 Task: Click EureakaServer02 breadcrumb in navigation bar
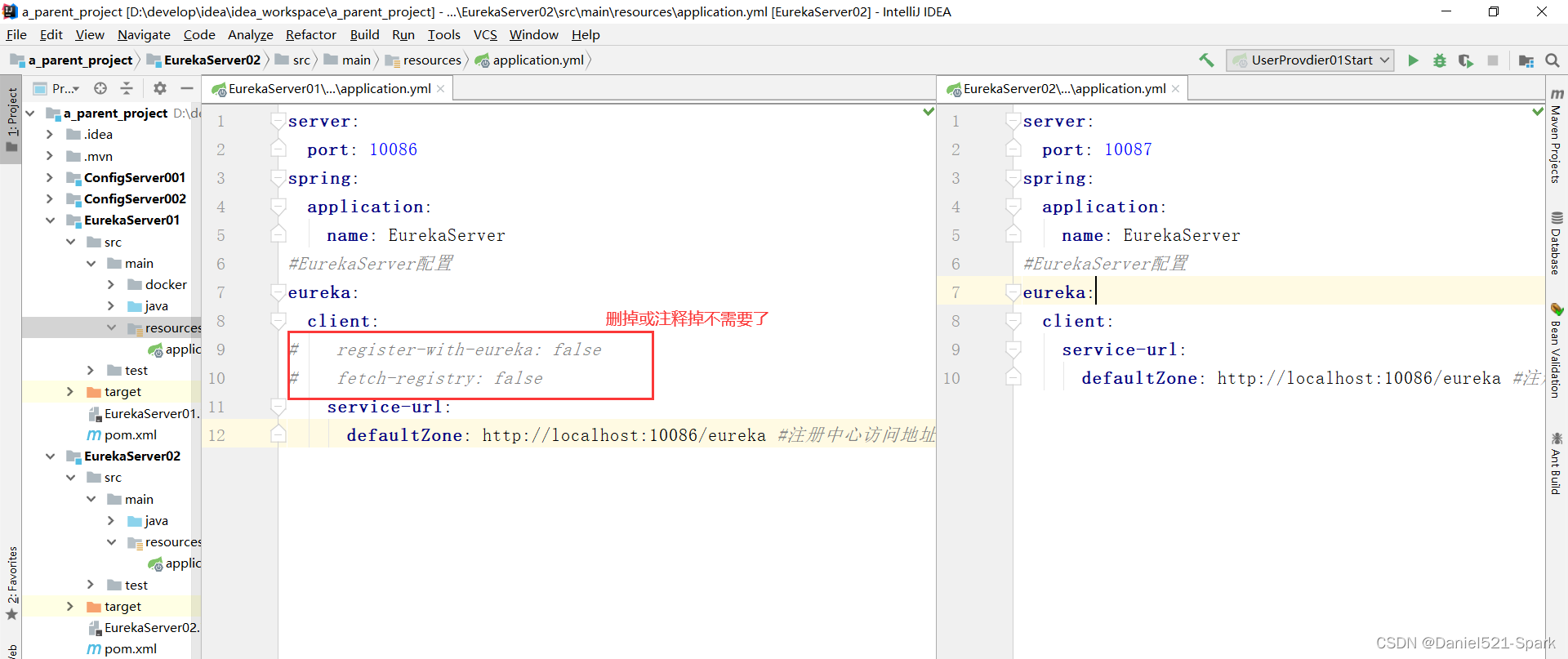point(203,60)
